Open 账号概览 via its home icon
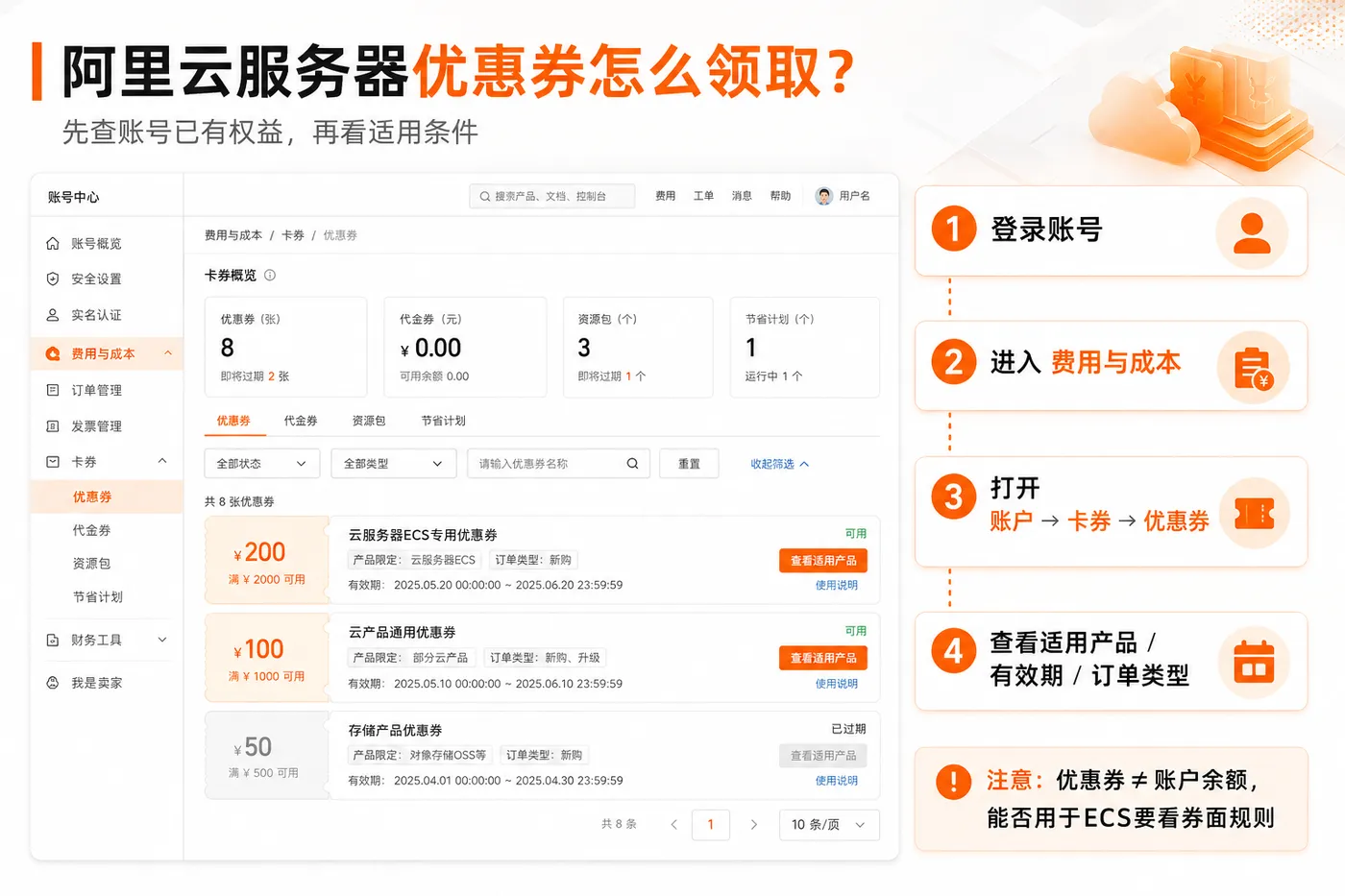Viewport: 1345px width, 896px height. pyautogui.click(x=53, y=244)
